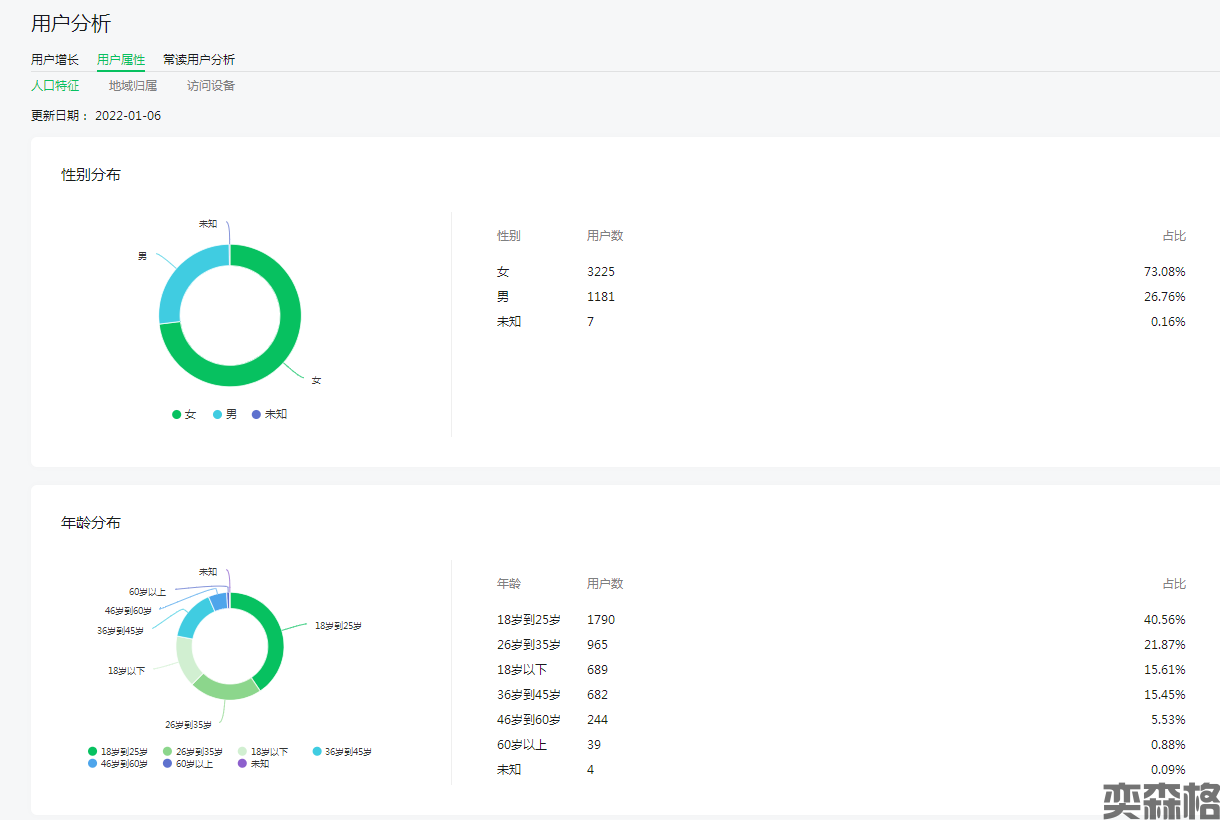Go to the 访问设备 sub-tab
The width and height of the screenshot is (1220, 820).
click(x=211, y=86)
